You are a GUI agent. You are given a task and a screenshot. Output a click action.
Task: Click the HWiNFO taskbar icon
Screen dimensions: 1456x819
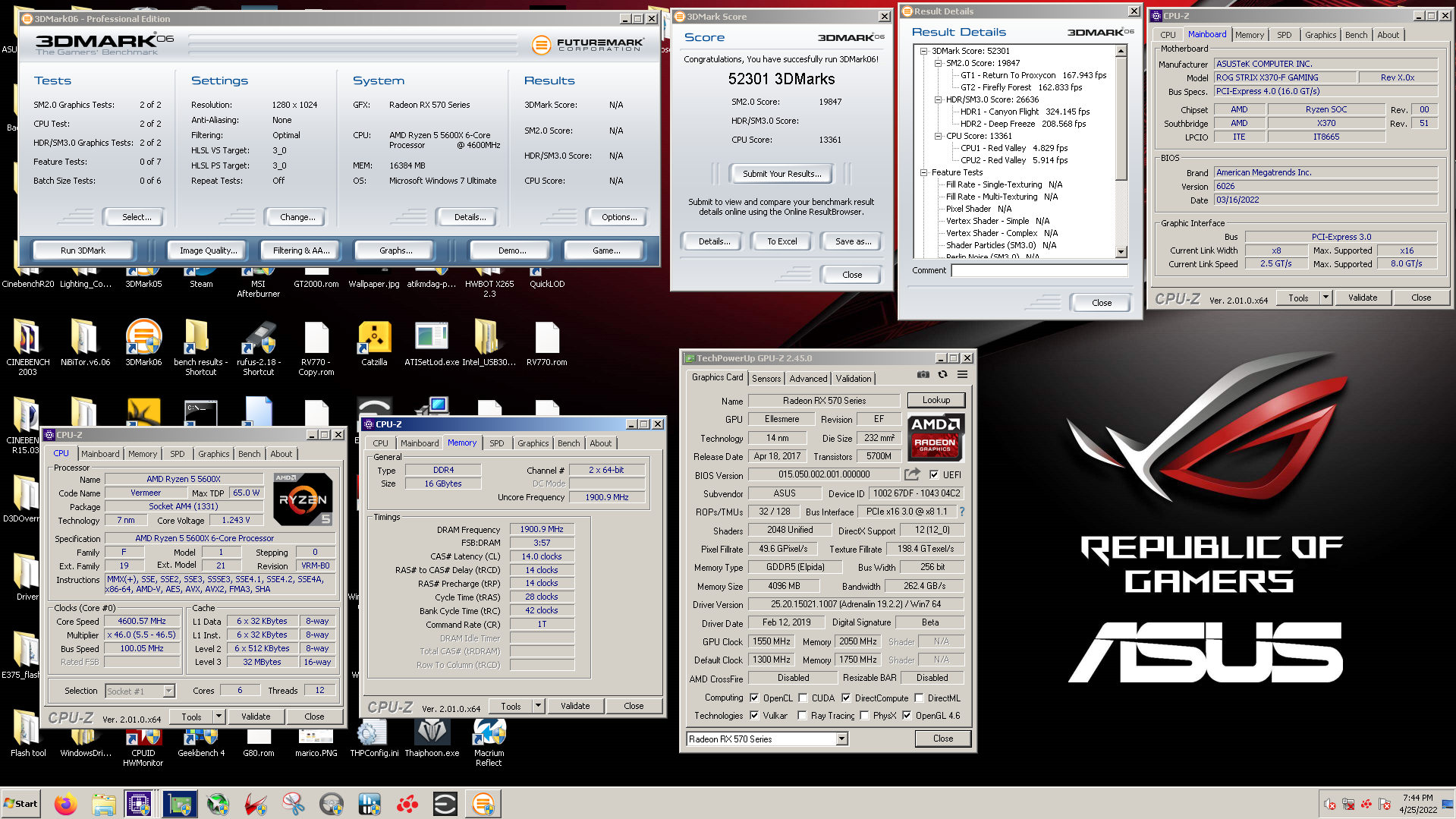[370, 804]
